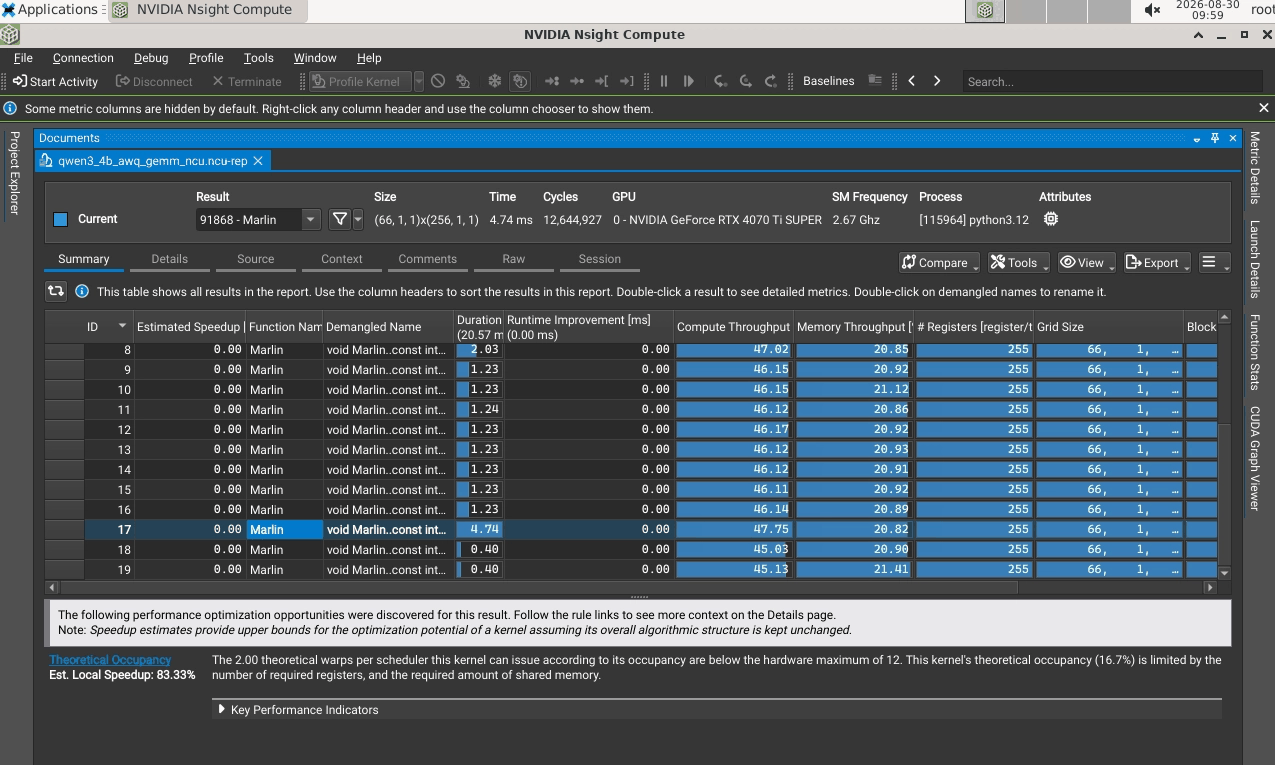The width and height of the screenshot is (1275, 765).
Task: Open the Connection menu
Action: [83, 58]
